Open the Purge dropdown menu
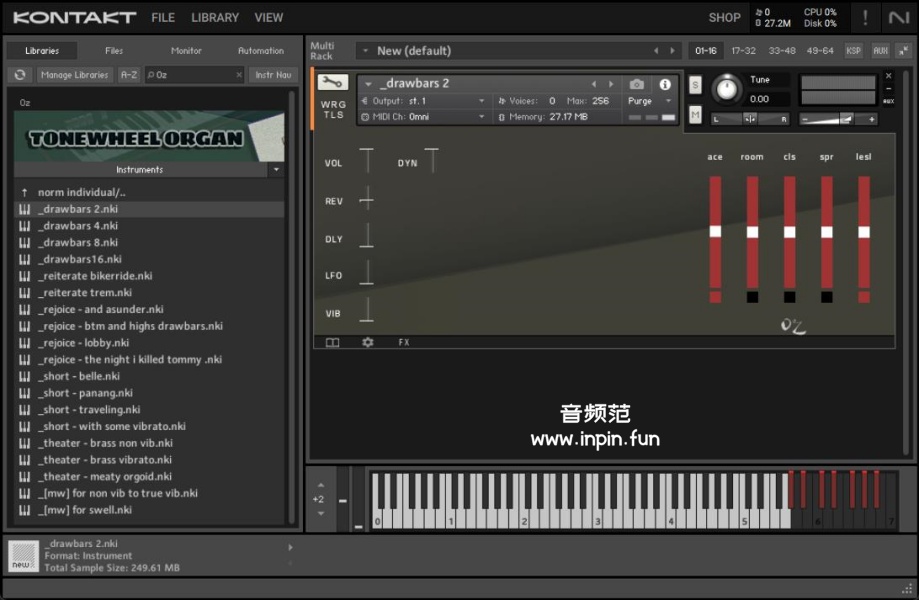This screenshot has height=600, width=919. click(650, 101)
